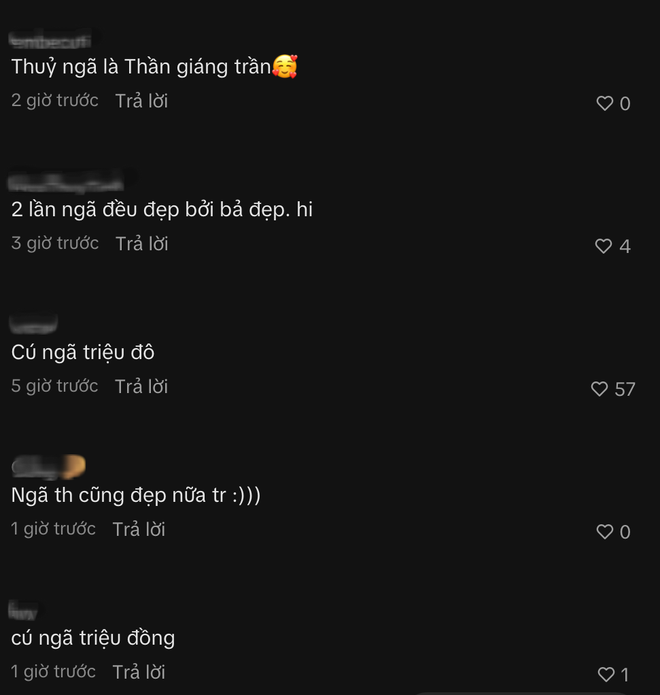
Task: Tap the heart on 'Cú ngã triệu đô'
Action: [599, 389]
